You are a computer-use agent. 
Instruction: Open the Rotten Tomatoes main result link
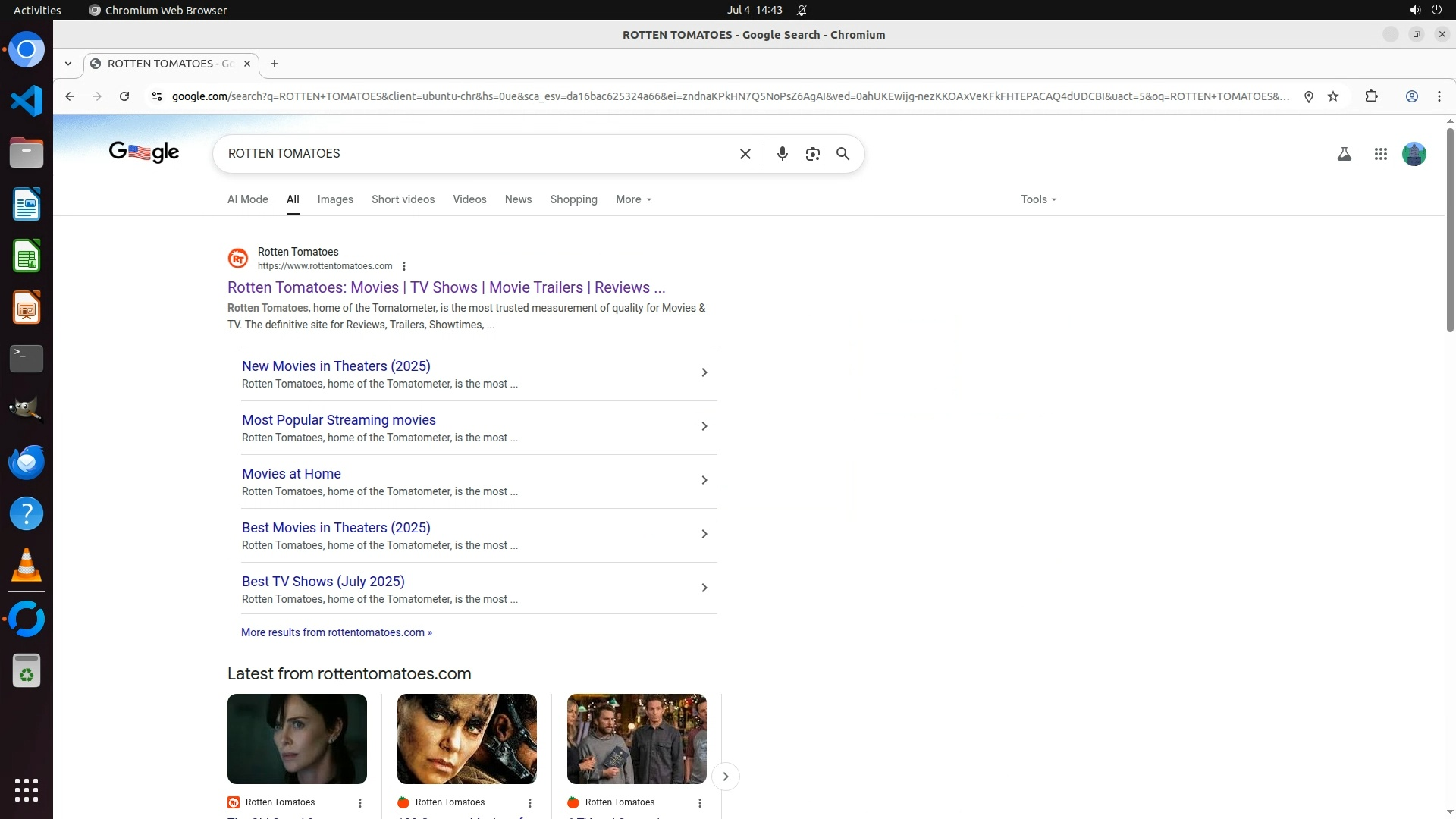tap(446, 287)
